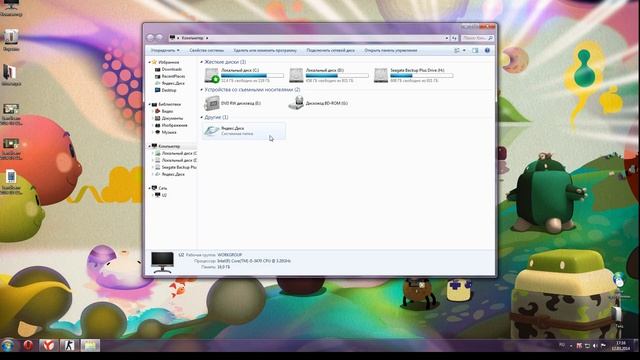
Task: Click the Explorer taskbar button
Action: click(90, 345)
